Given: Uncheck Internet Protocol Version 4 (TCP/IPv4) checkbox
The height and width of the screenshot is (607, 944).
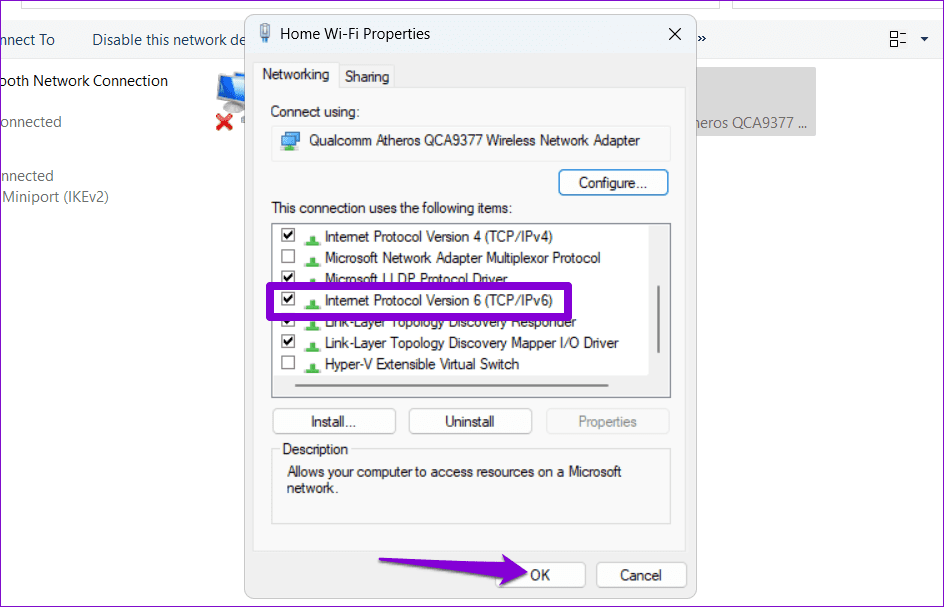Looking at the screenshot, I should 288,235.
